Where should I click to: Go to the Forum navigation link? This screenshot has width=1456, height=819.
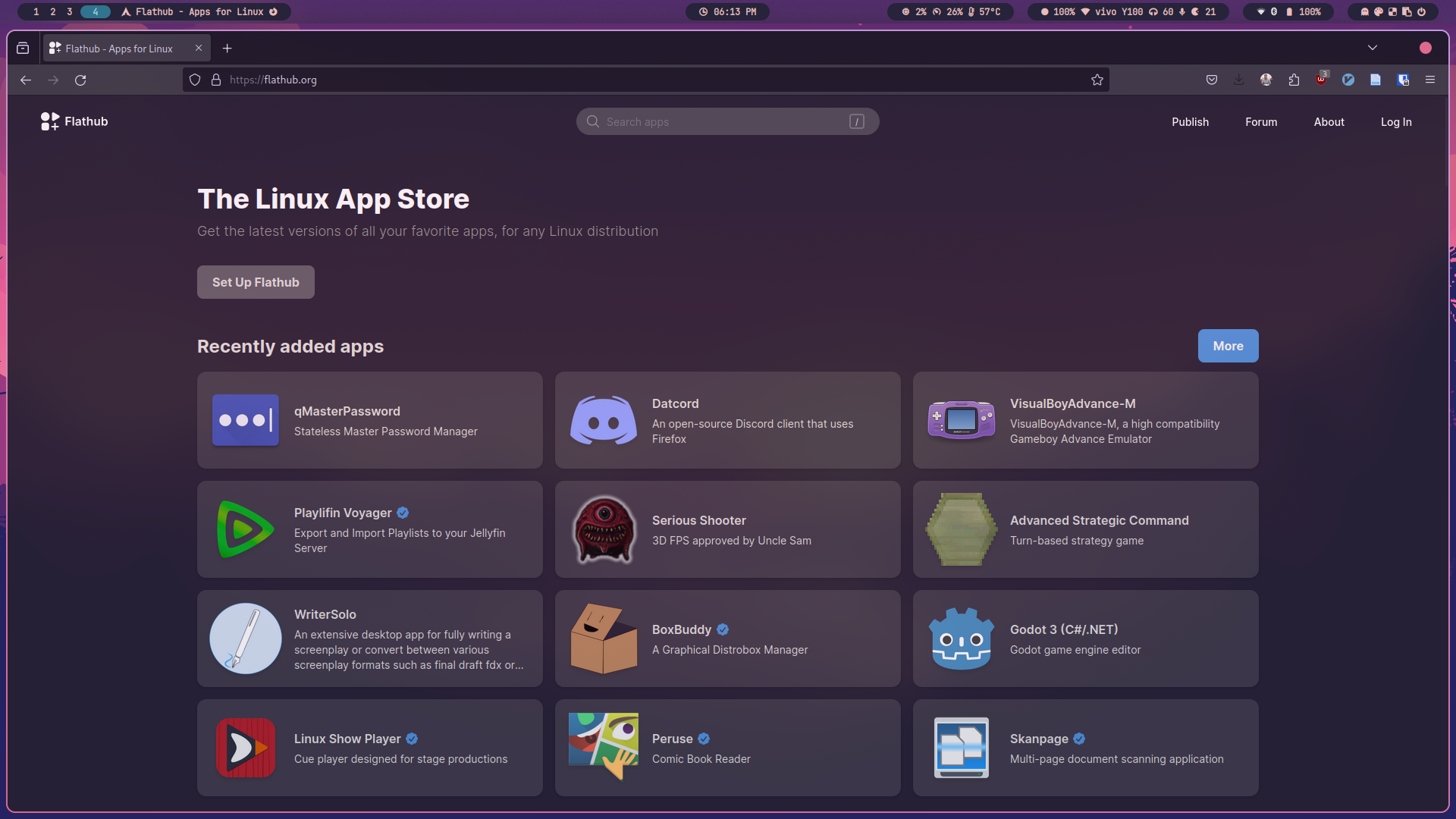(x=1260, y=122)
